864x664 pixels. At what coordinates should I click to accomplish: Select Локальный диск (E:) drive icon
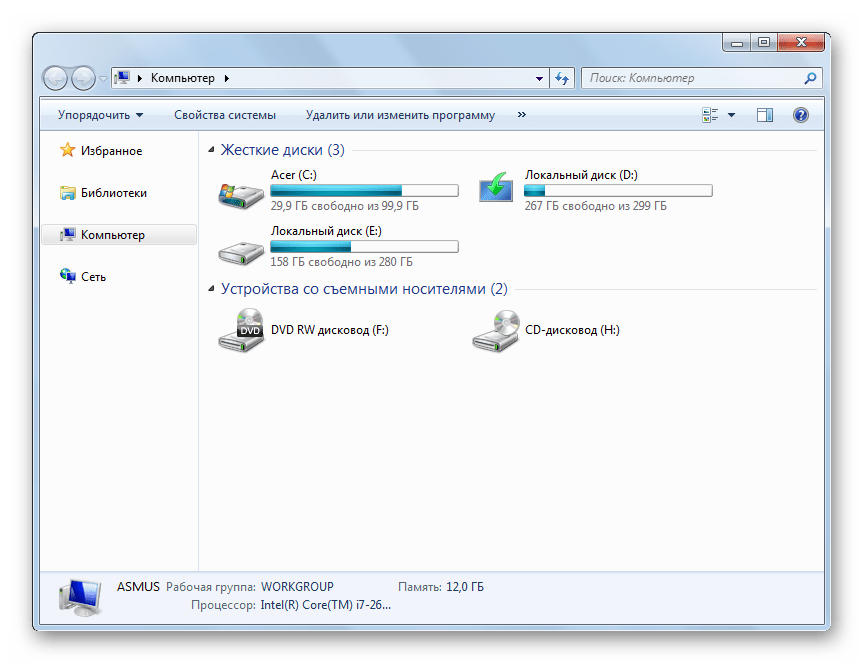(x=240, y=248)
